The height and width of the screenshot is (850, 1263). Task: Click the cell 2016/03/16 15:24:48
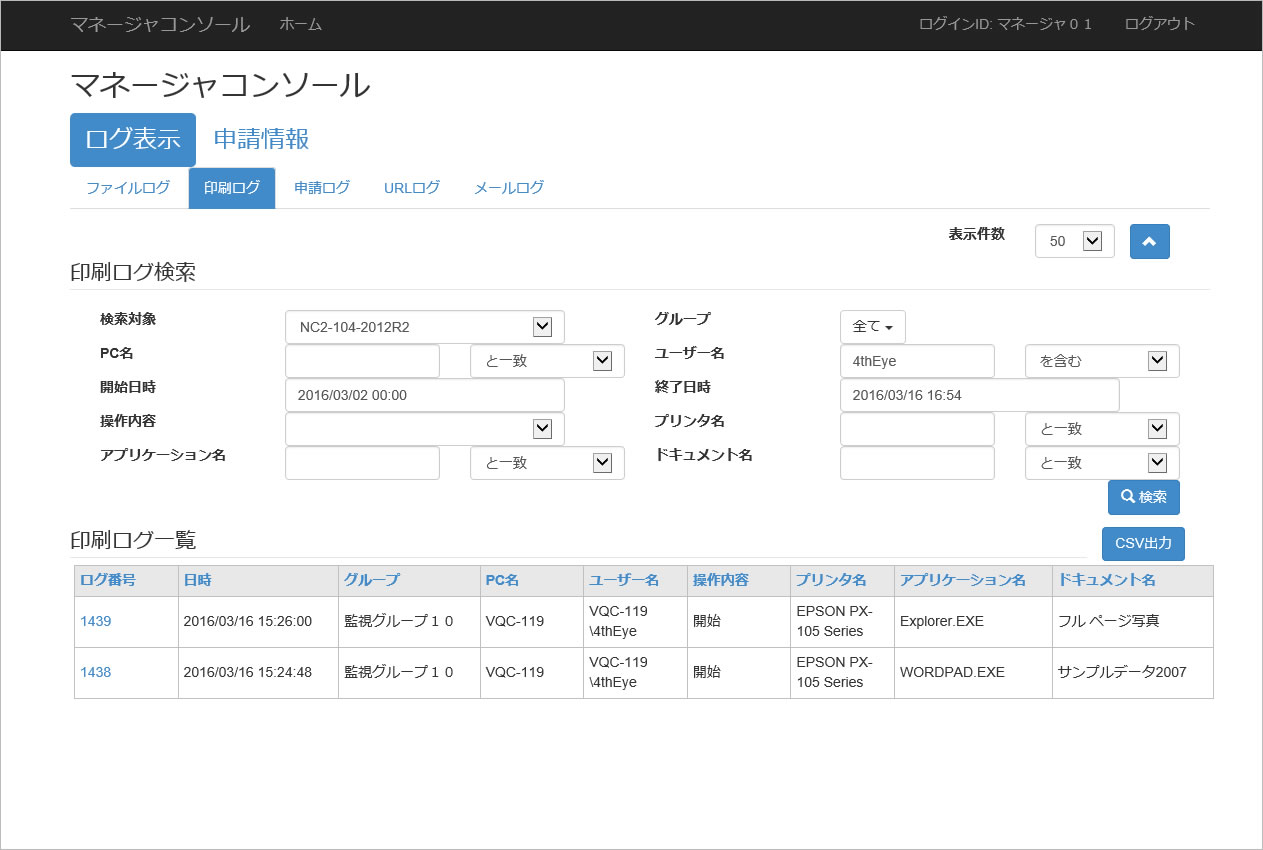(258, 672)
